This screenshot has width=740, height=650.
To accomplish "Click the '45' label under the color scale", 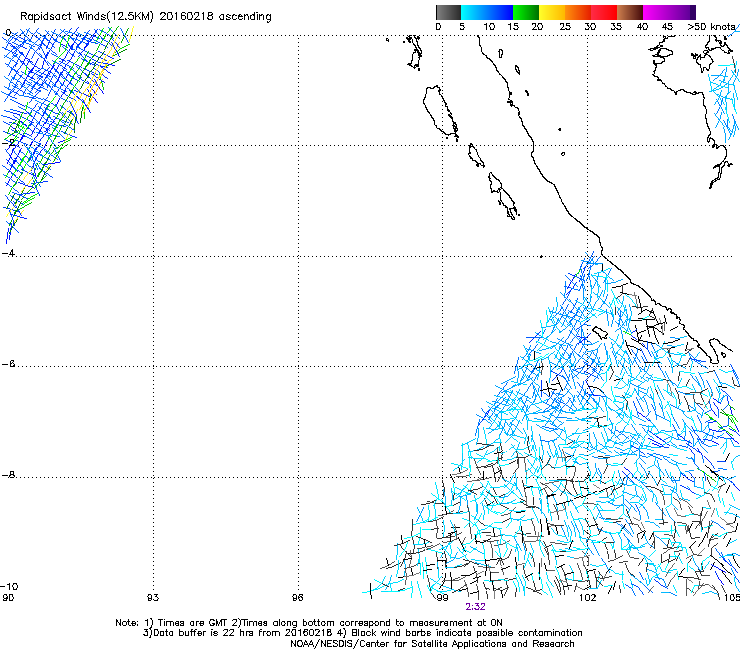I will pyautogui.click(x=667, y=27).
